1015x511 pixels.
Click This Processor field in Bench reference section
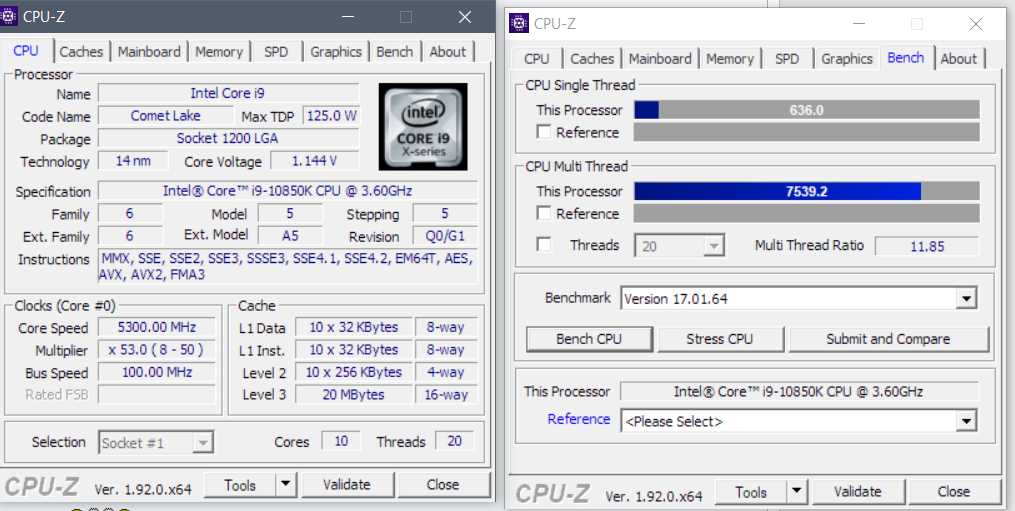799,391
